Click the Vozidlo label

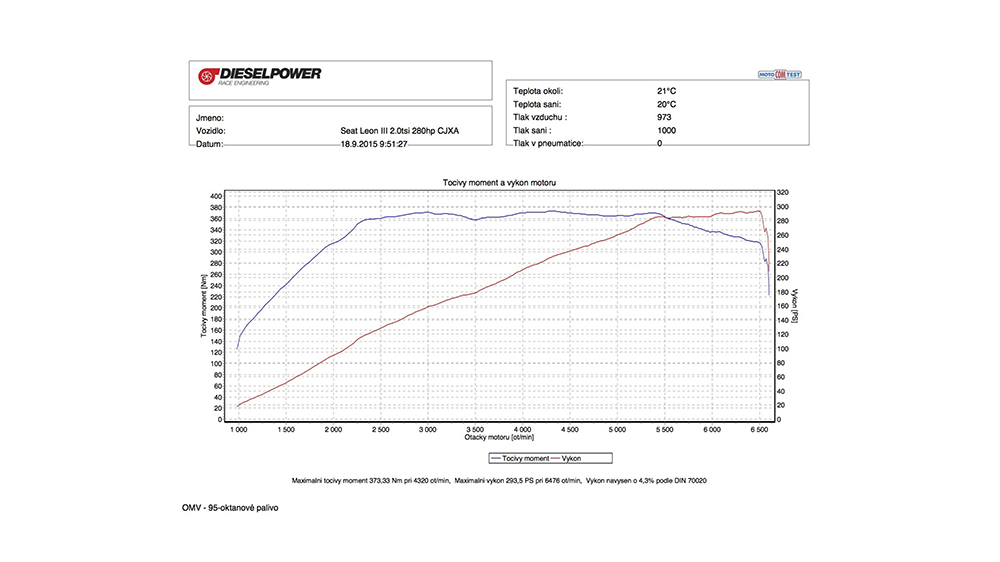pos(210,131)
